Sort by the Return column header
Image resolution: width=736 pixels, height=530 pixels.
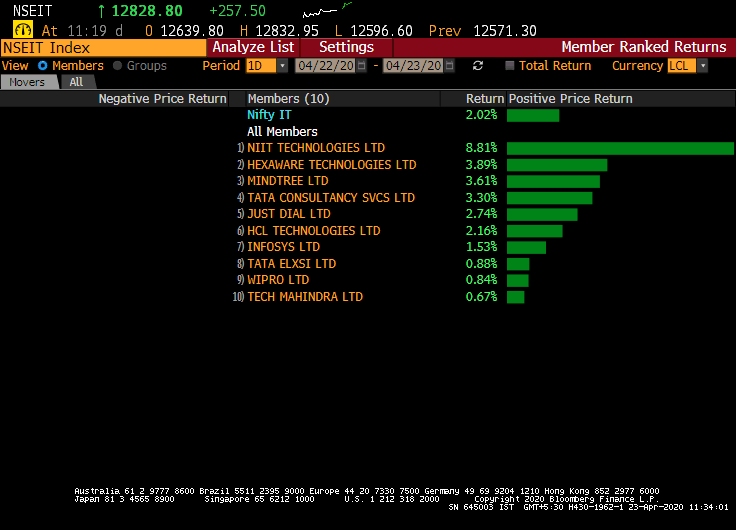click(485, 99)
